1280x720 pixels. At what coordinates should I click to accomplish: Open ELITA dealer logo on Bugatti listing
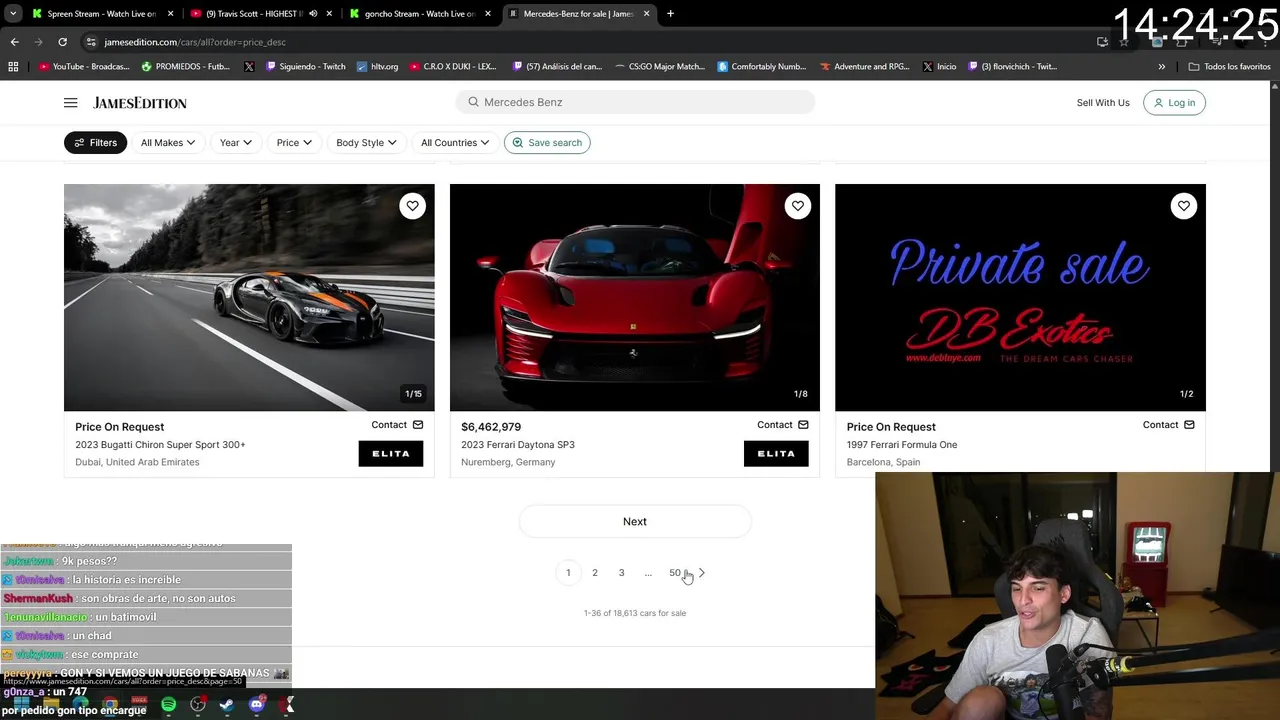(391, 453)
